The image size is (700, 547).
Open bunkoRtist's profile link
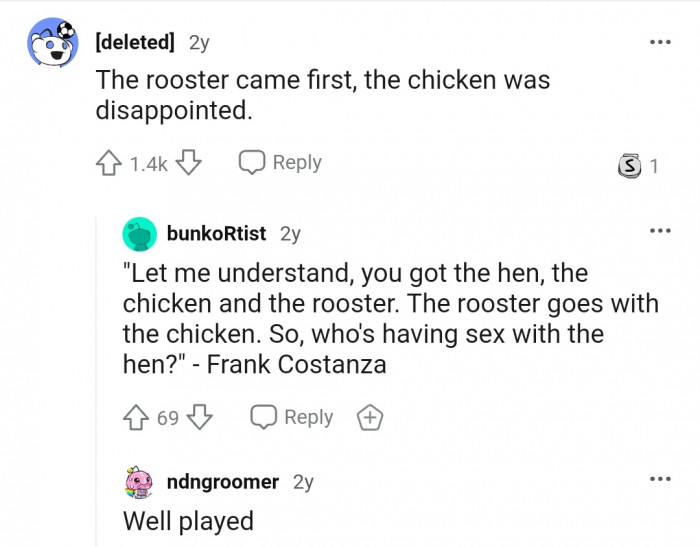(216, 233)
